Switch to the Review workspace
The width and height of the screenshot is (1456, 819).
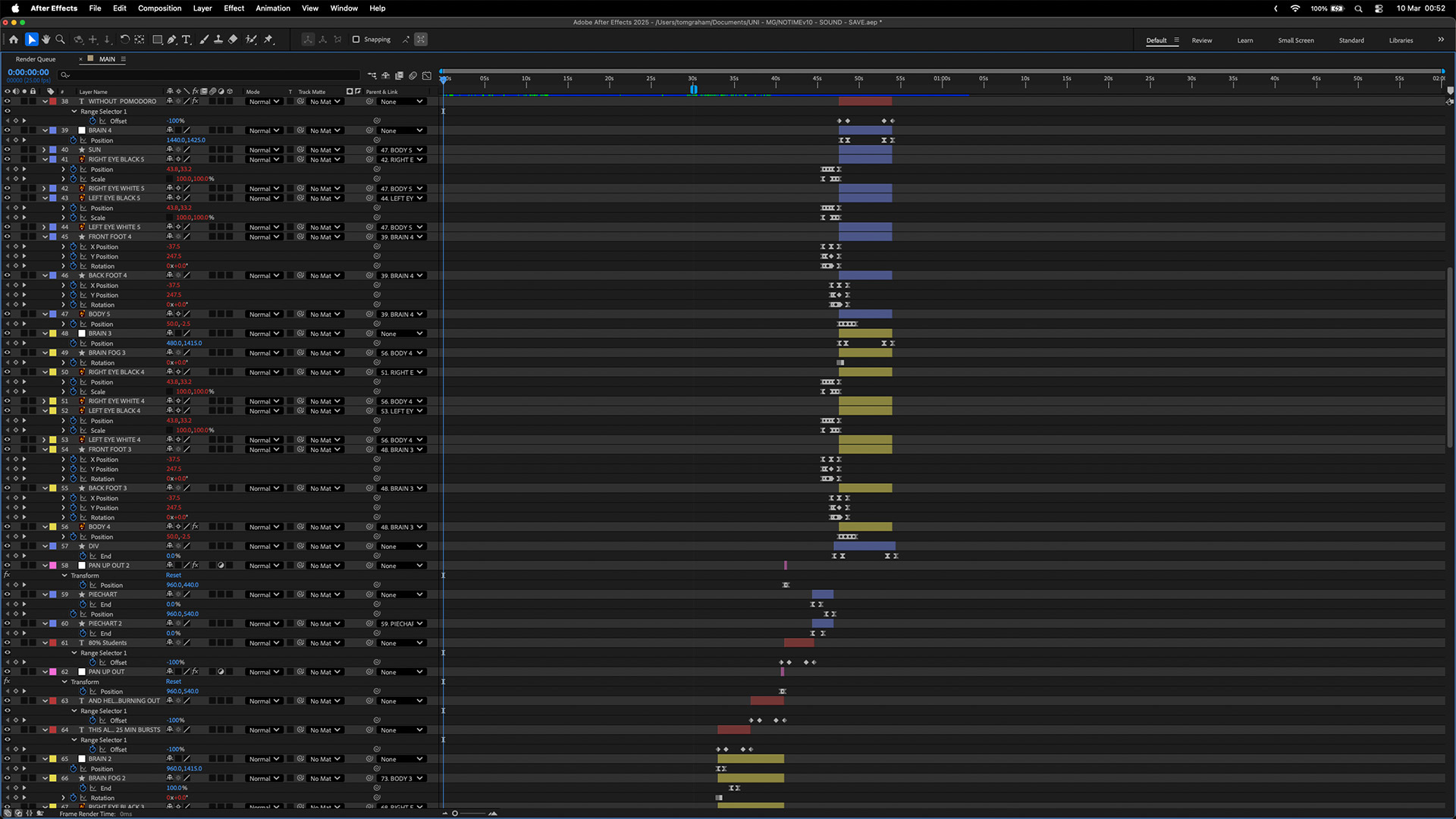(x=1201, y=40)
